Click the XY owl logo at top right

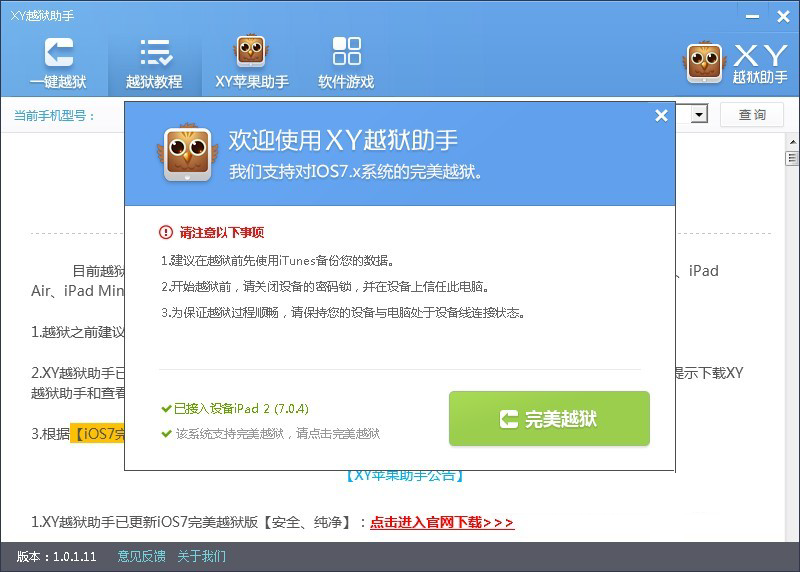(x=736, y=63)
